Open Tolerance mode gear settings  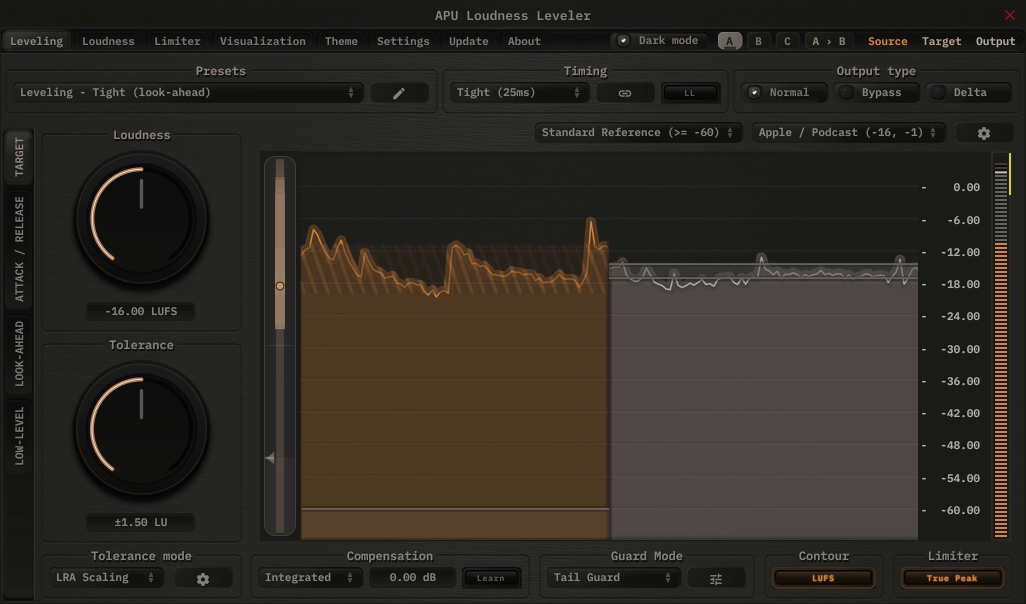click(x=203, y=578)
